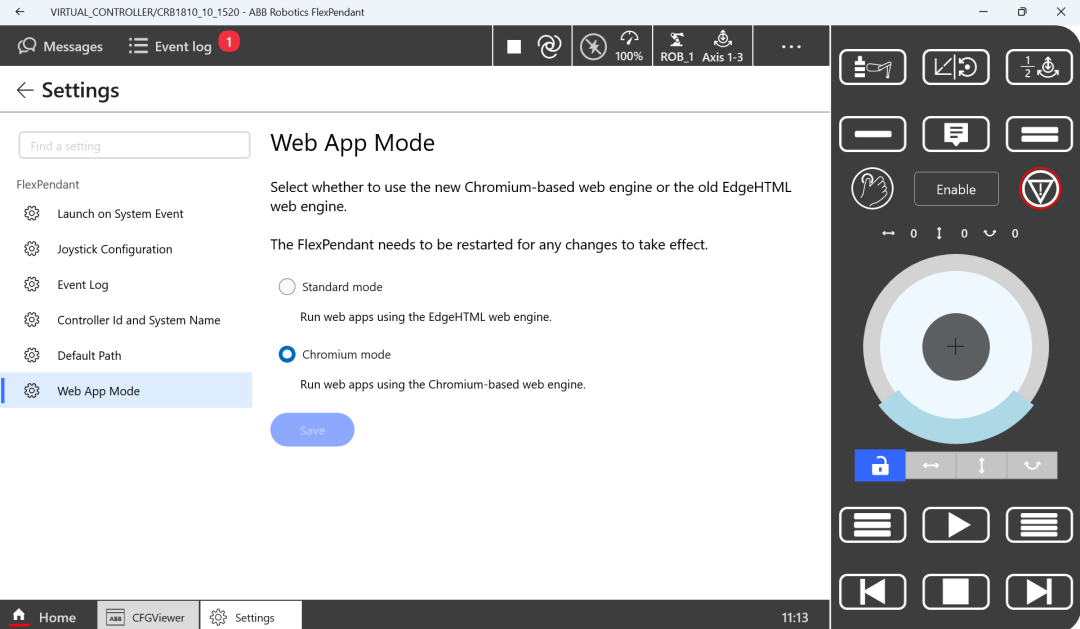1080x629 pixels.
Task: Click four-bar programmable key button
Action: [1039, 525]
